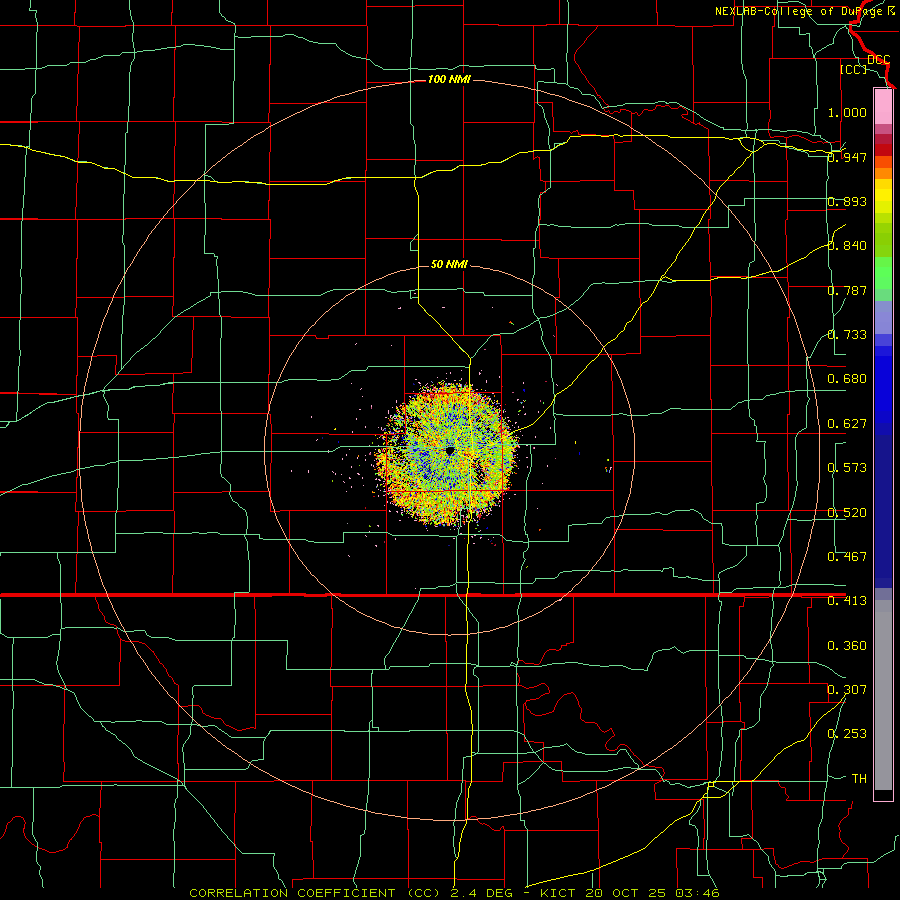This screenshot has height=900, width=900.
Task: Click the 1.000 color scale value
Action: click(847, 112)
